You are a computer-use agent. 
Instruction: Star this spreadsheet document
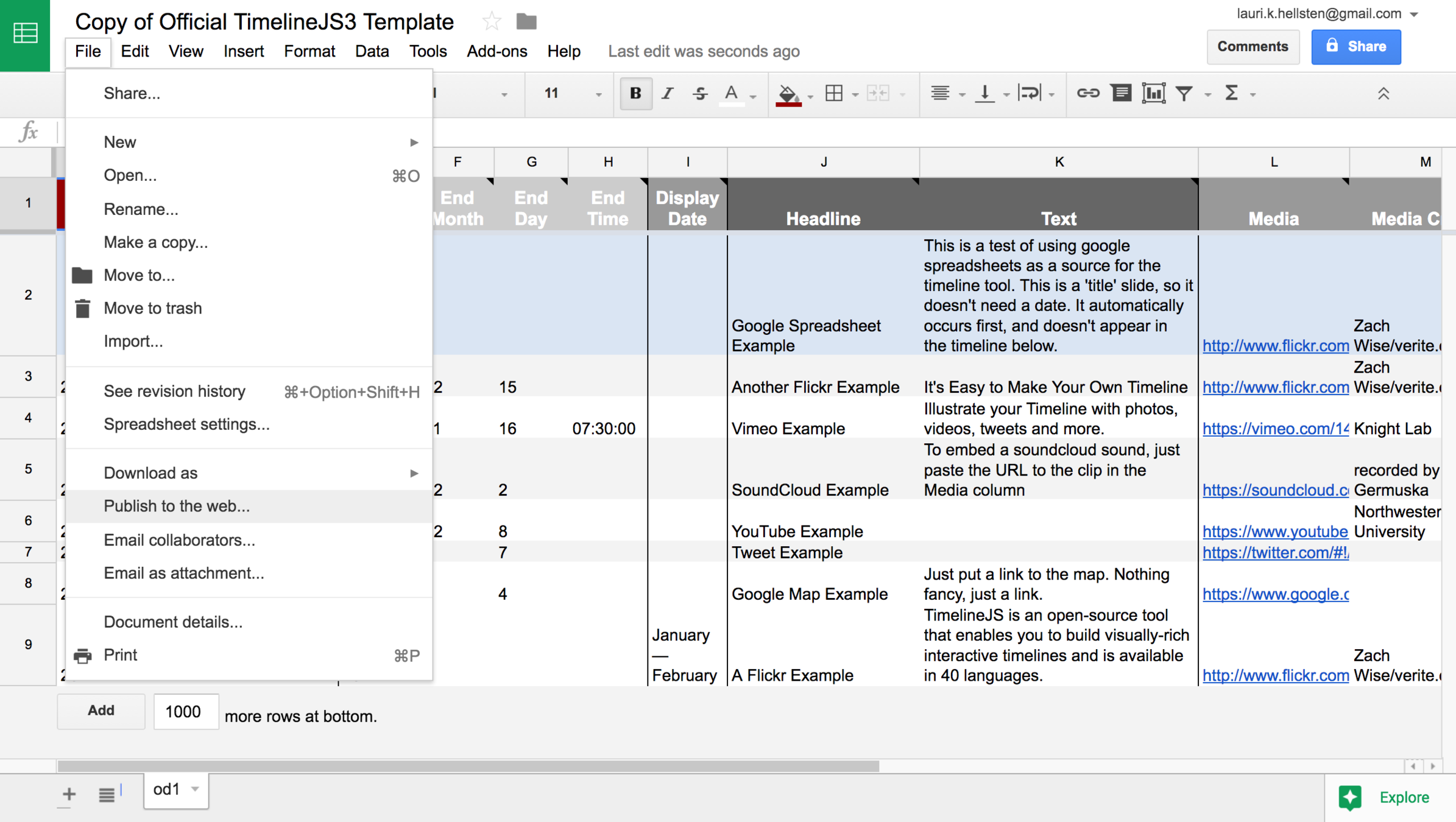point(491,22)
